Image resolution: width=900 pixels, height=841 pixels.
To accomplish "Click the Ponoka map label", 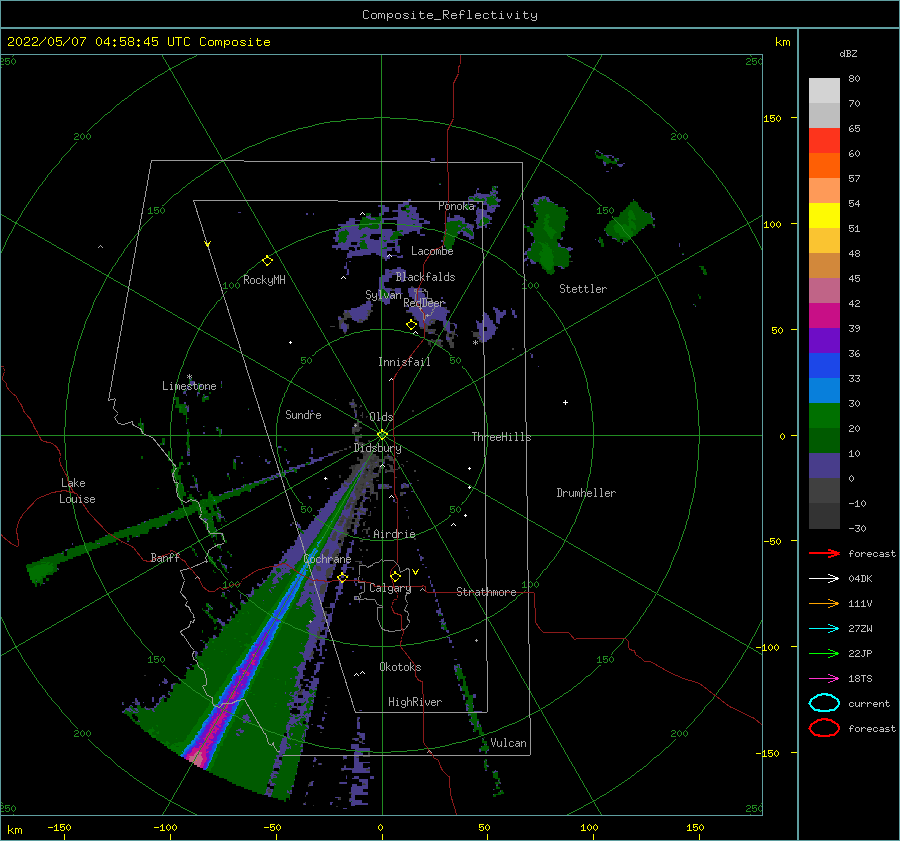I will [x=456, y=206].
